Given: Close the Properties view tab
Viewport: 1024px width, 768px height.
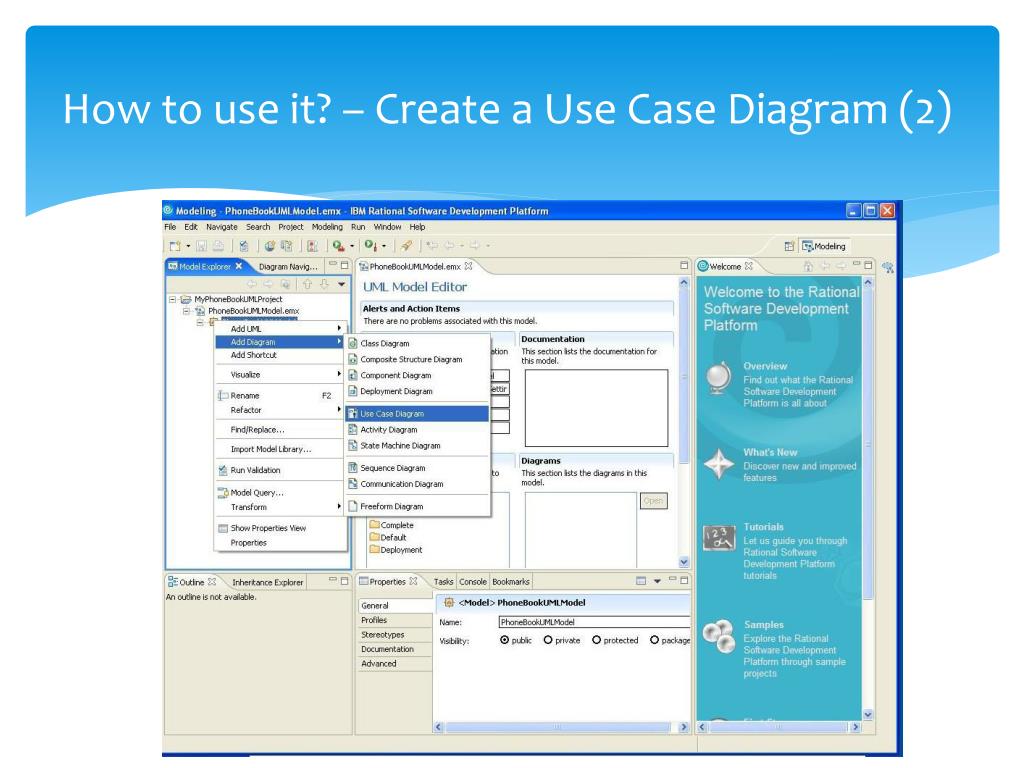Looking at the screenshot, I should coord(413,581).
